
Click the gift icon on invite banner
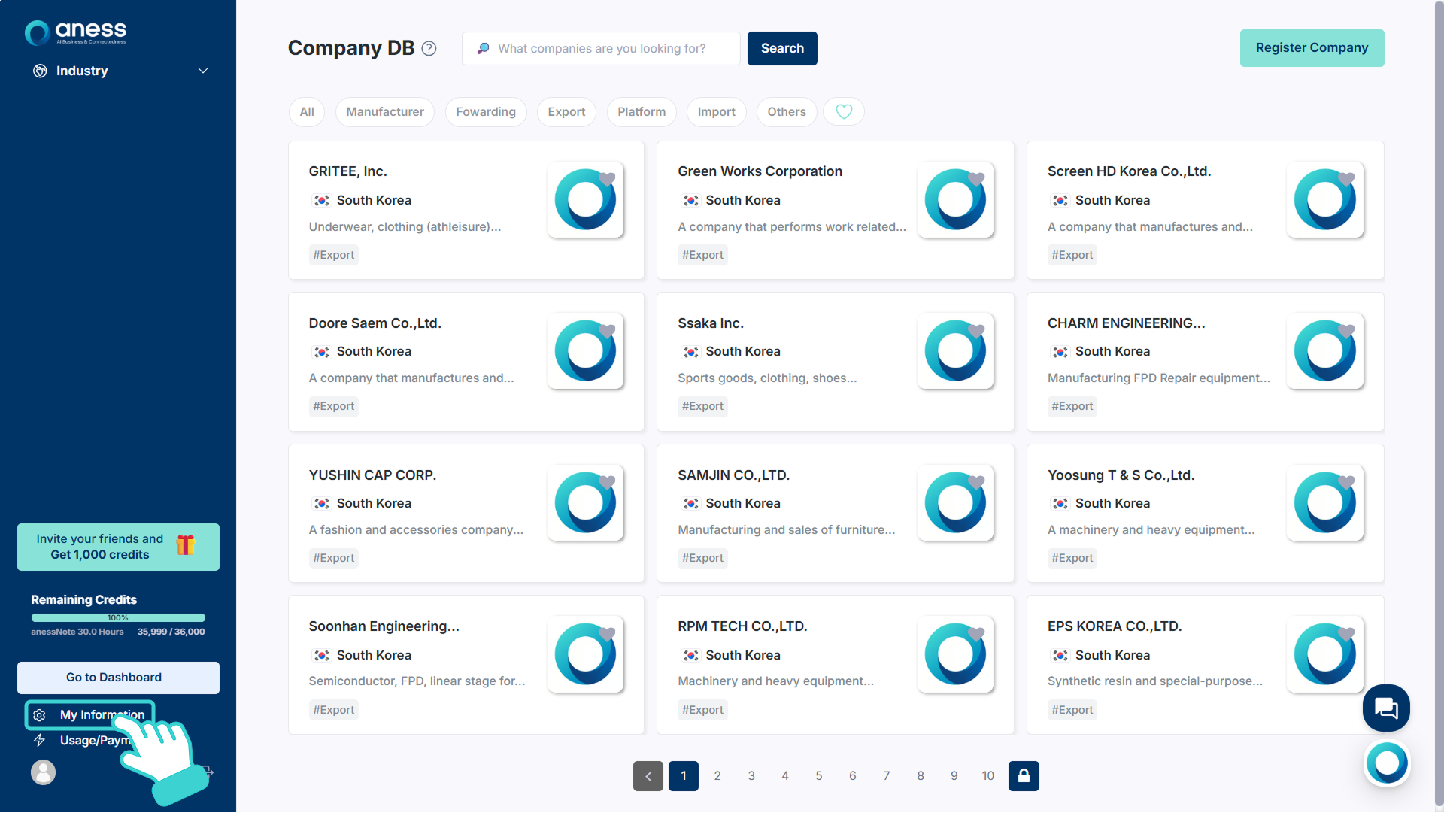pos(186,544)
